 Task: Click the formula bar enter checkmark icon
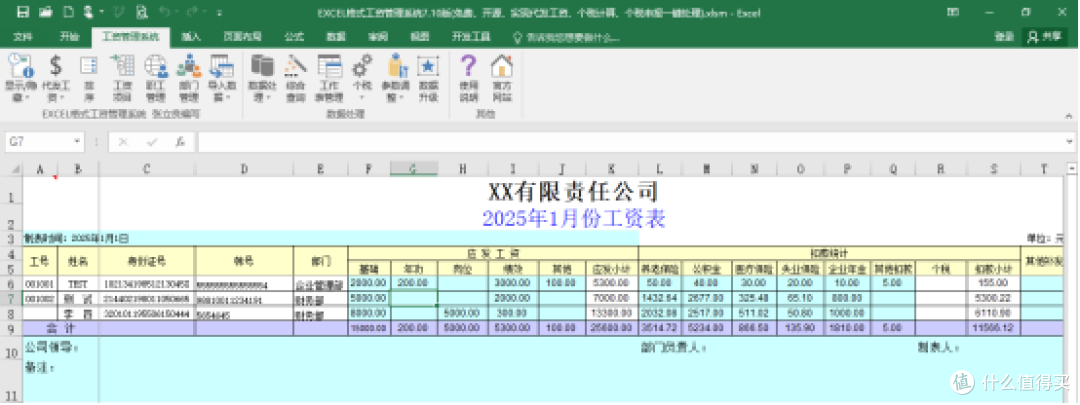coord(152,142)
